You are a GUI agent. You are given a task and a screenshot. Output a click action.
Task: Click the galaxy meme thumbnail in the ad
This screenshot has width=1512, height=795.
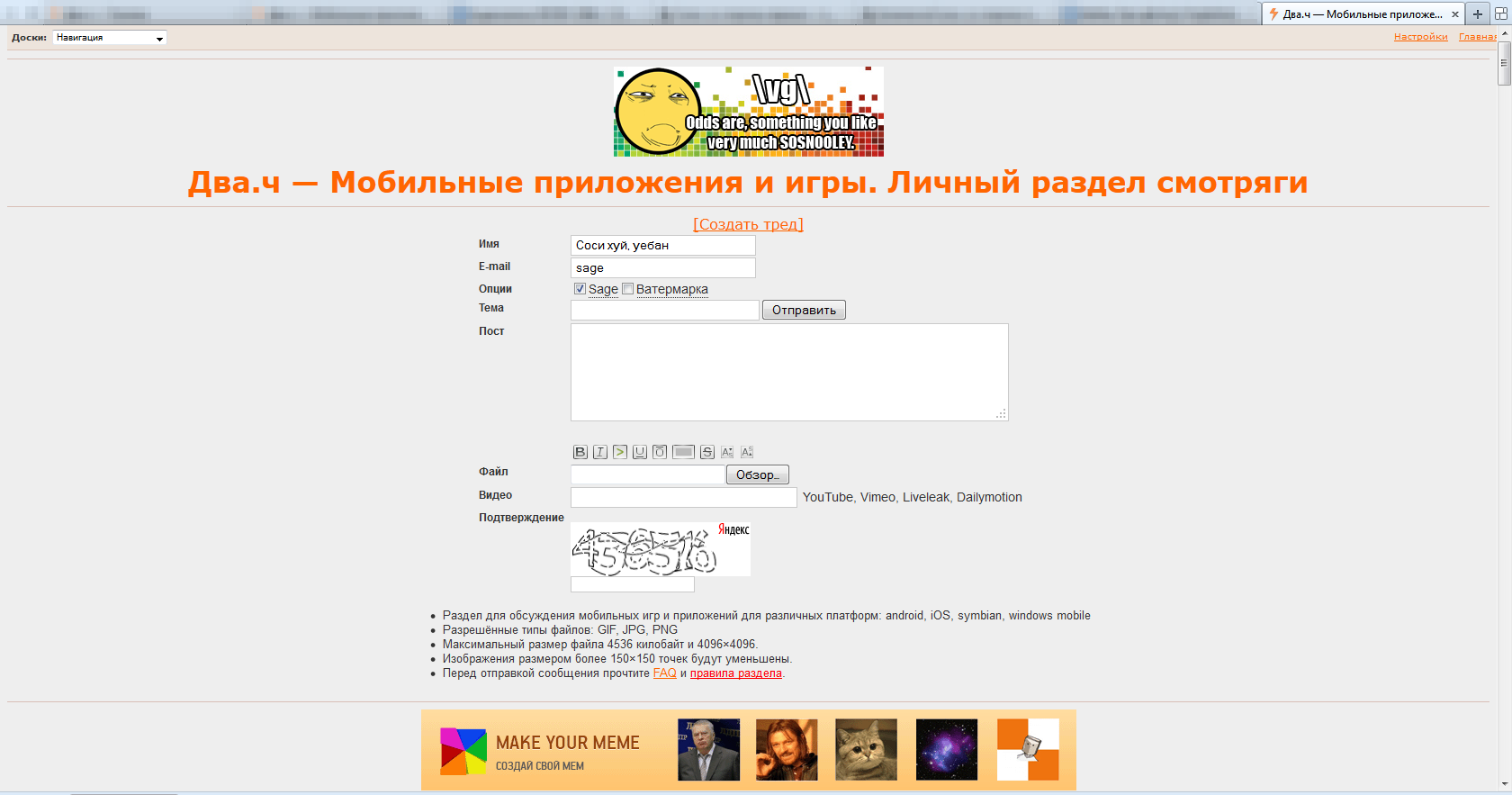(x=947, y=750)
